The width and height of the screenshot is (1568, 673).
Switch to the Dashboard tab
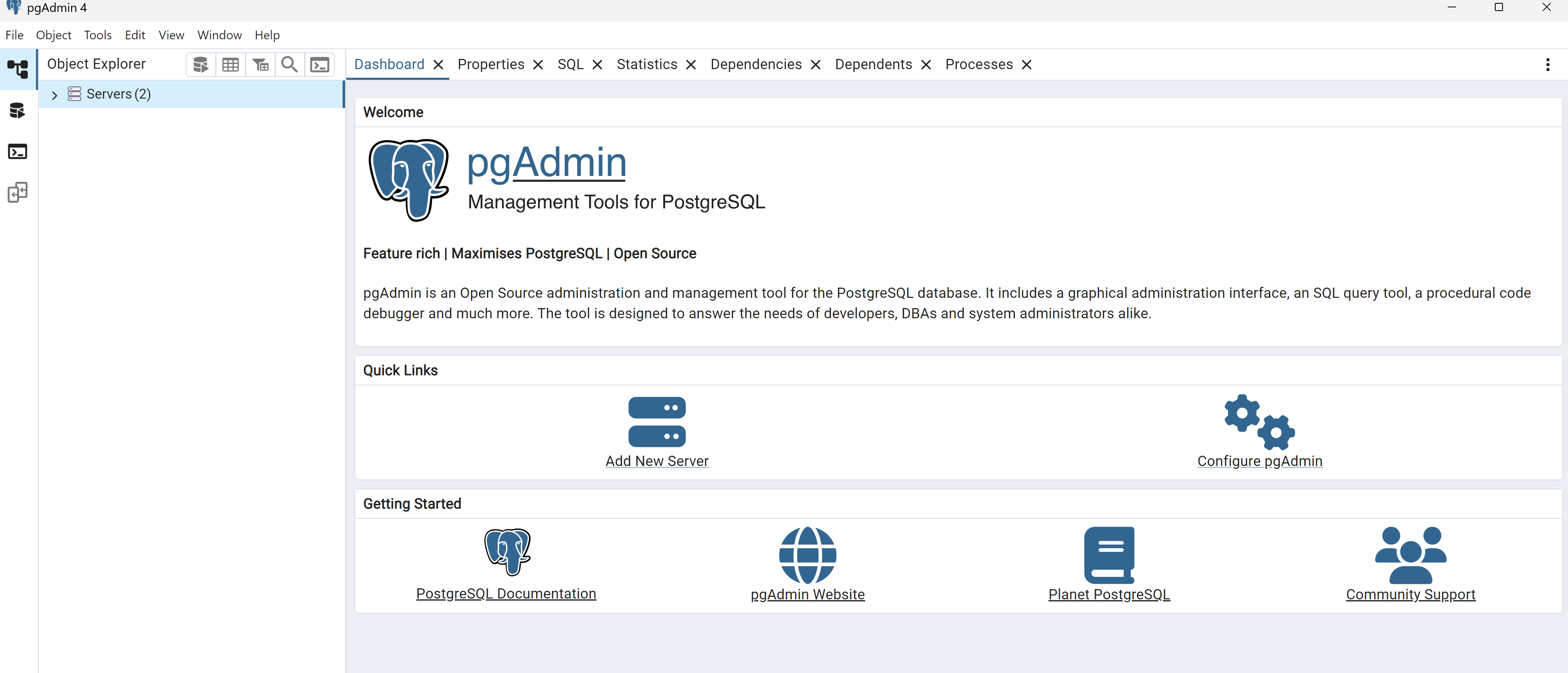point(389,65)
